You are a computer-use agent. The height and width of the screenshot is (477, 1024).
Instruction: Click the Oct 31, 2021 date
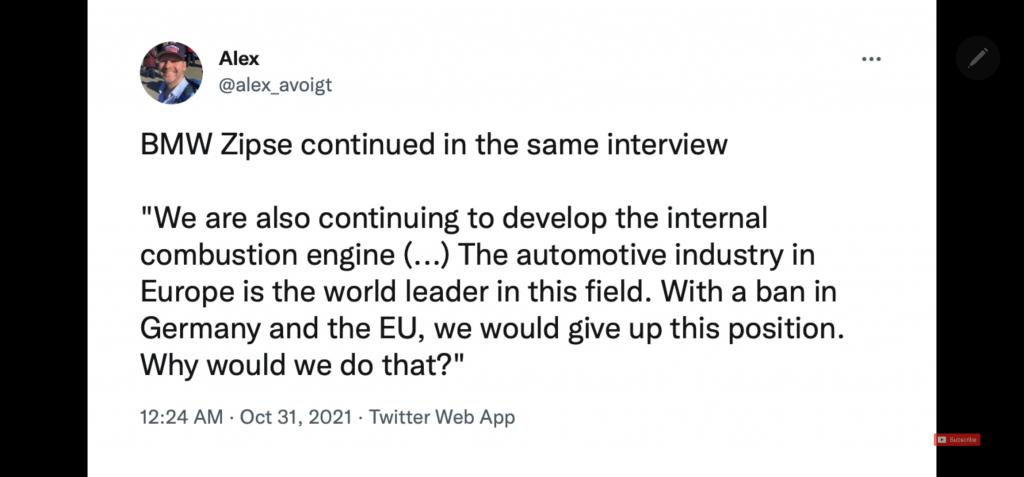[296, 417]
